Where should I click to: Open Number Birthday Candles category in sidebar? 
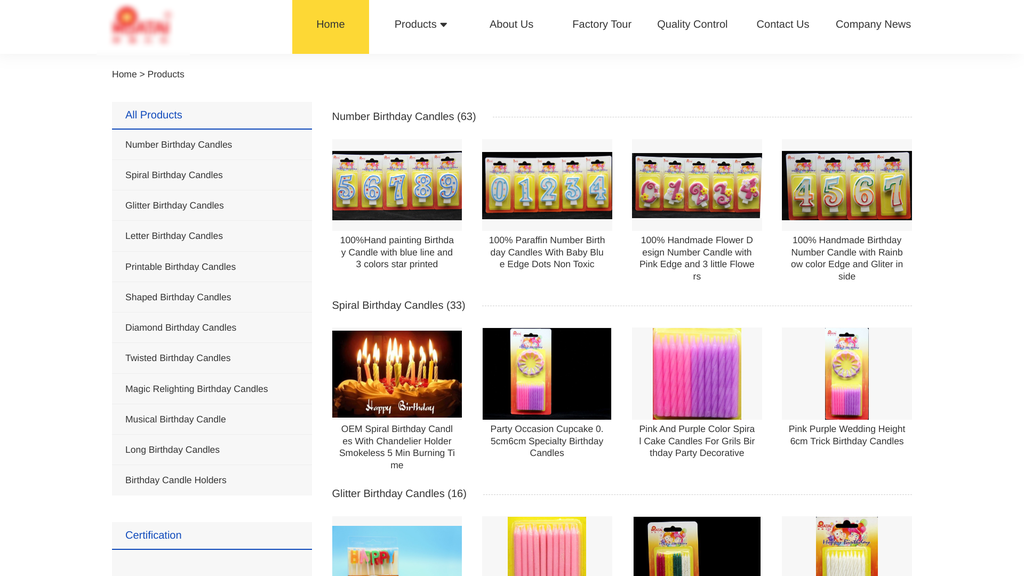(178, 145)
